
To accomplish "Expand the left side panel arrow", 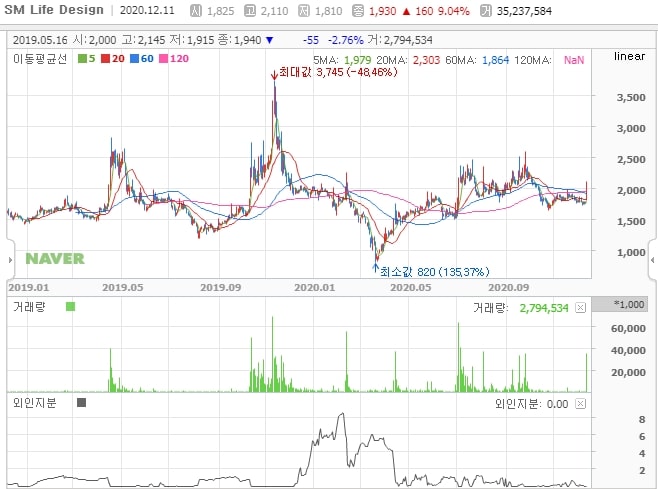I will tap(10, 260).
